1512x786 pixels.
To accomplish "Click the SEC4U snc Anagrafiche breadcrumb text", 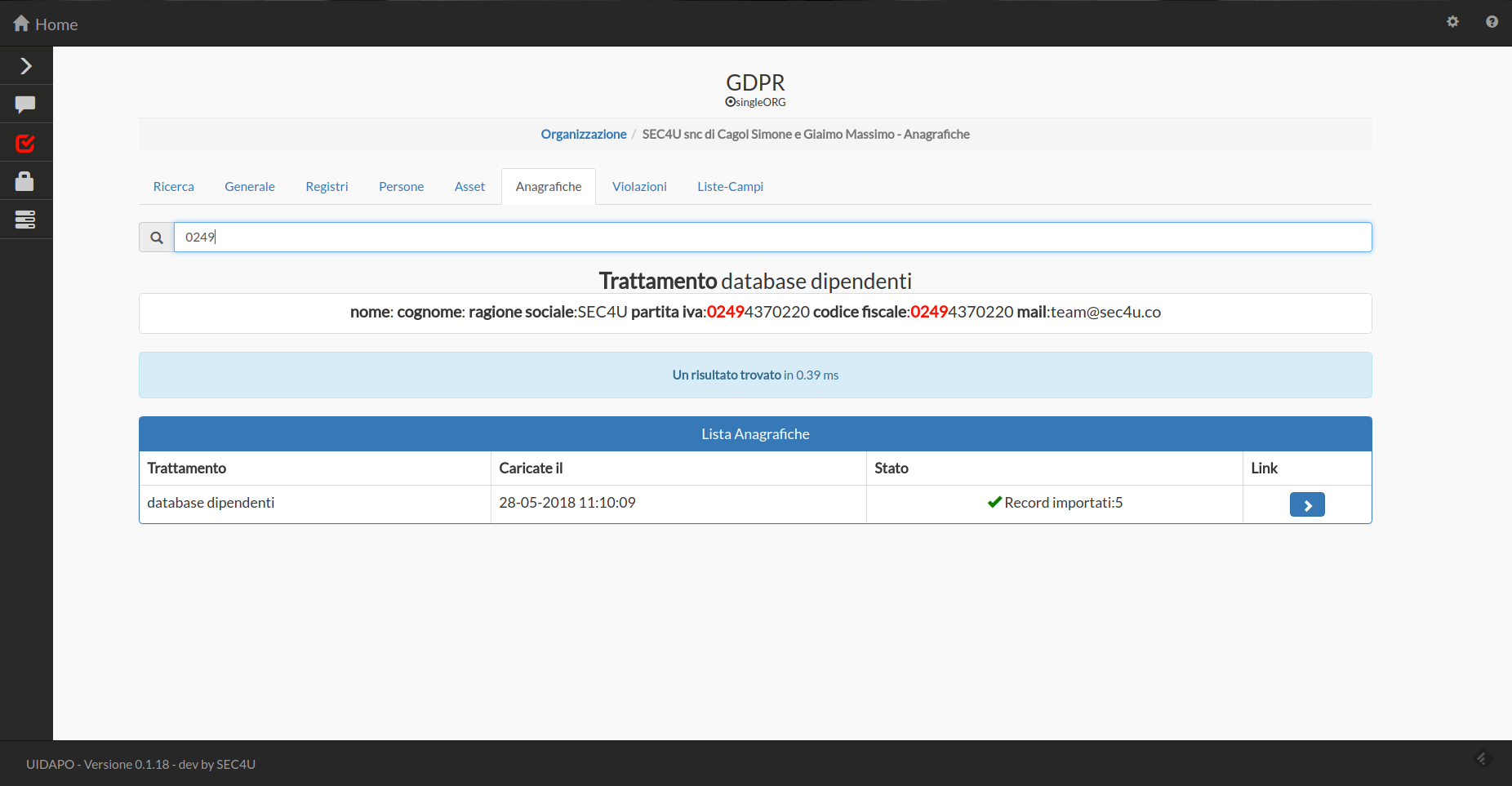I will 806,134.
